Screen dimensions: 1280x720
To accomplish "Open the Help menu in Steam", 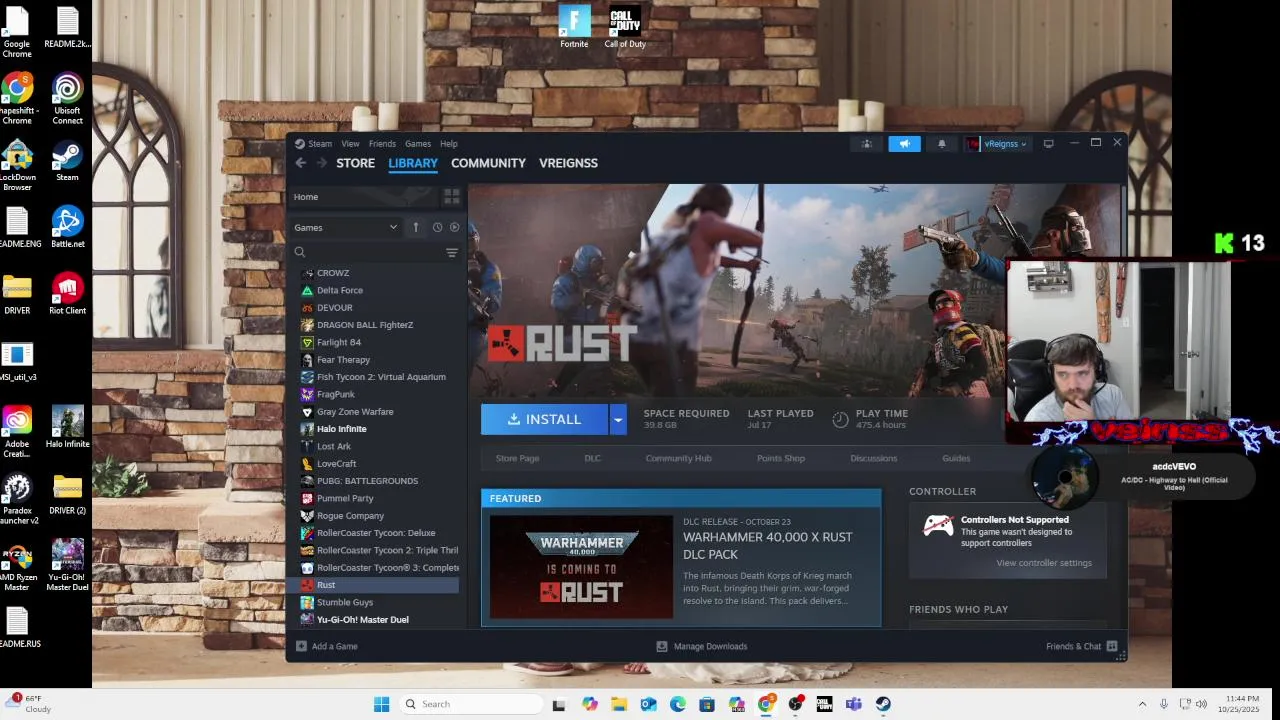I will 449,144.
